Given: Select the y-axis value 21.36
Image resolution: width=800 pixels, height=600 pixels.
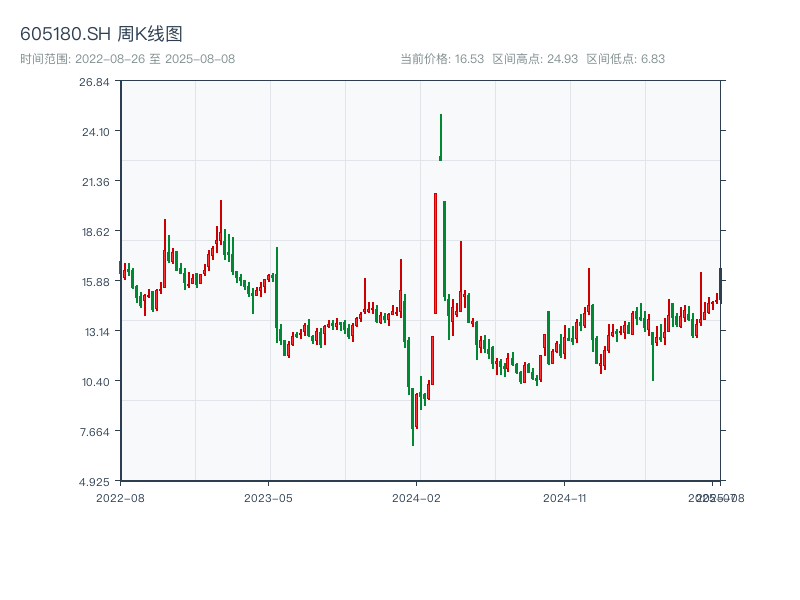Looking at the screenshot, I should [x=96, y=182].
